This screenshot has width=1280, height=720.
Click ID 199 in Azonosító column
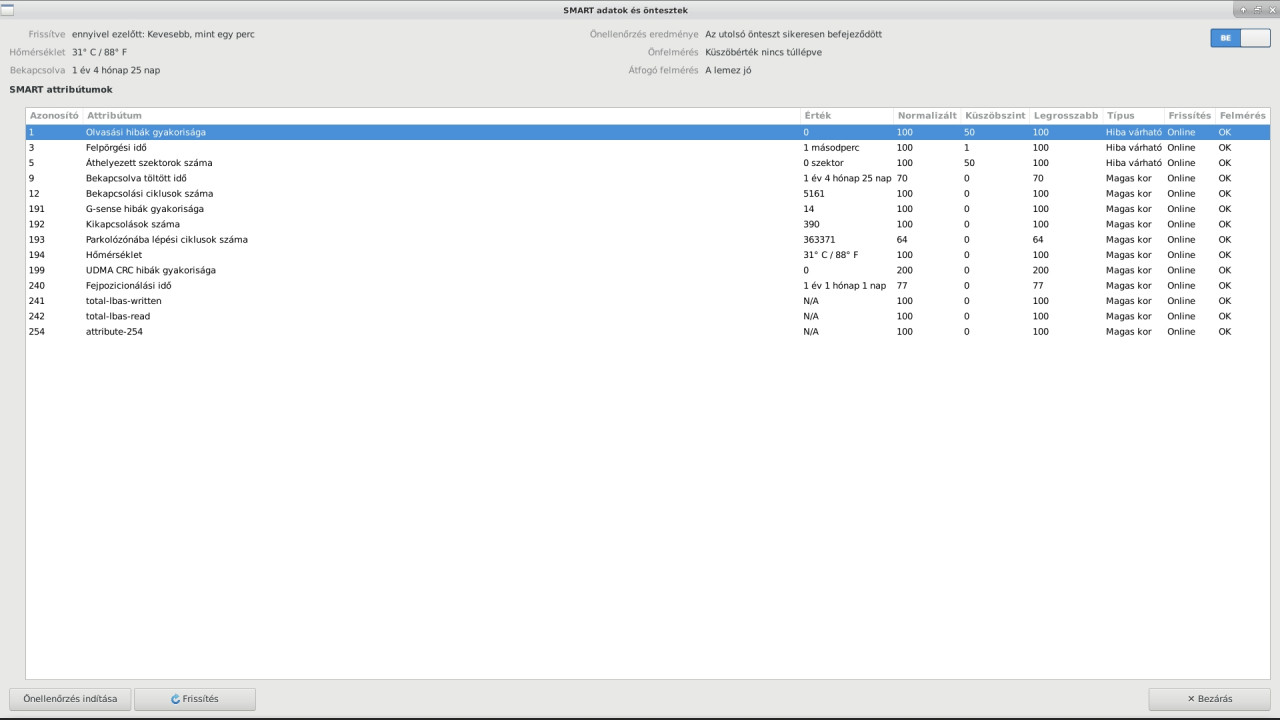click(x=37, y=271)
